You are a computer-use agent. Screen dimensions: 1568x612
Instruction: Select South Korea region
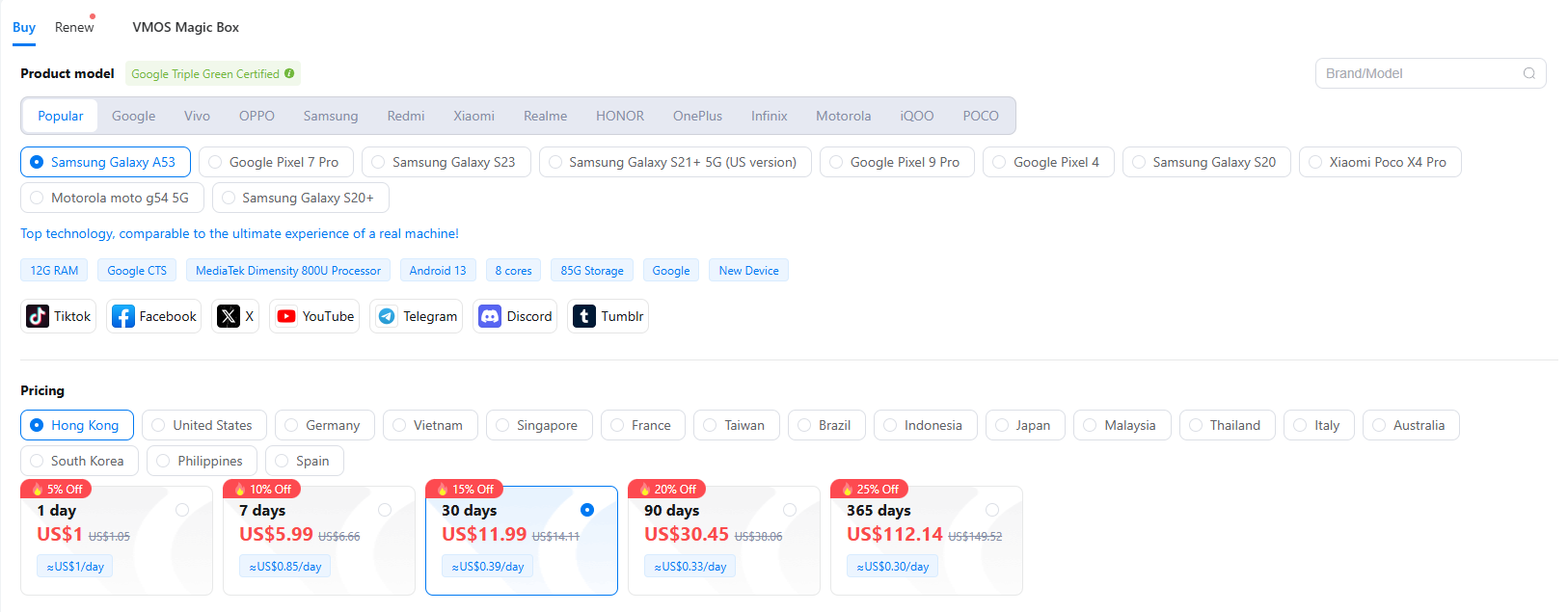click(x=79, y=461)
